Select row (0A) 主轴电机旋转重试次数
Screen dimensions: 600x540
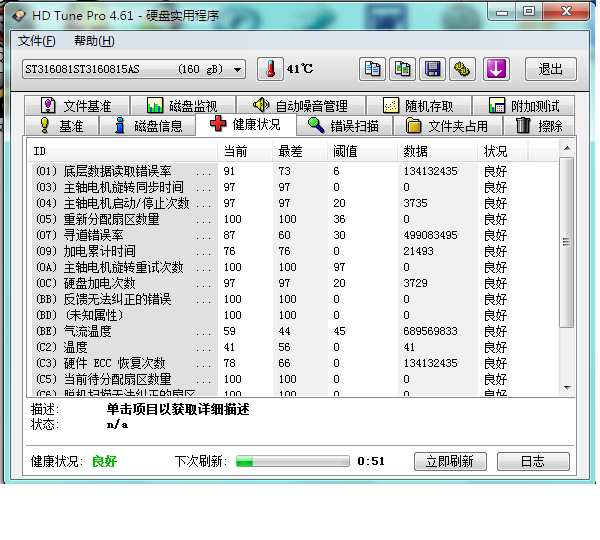click(x=293, y=267)
